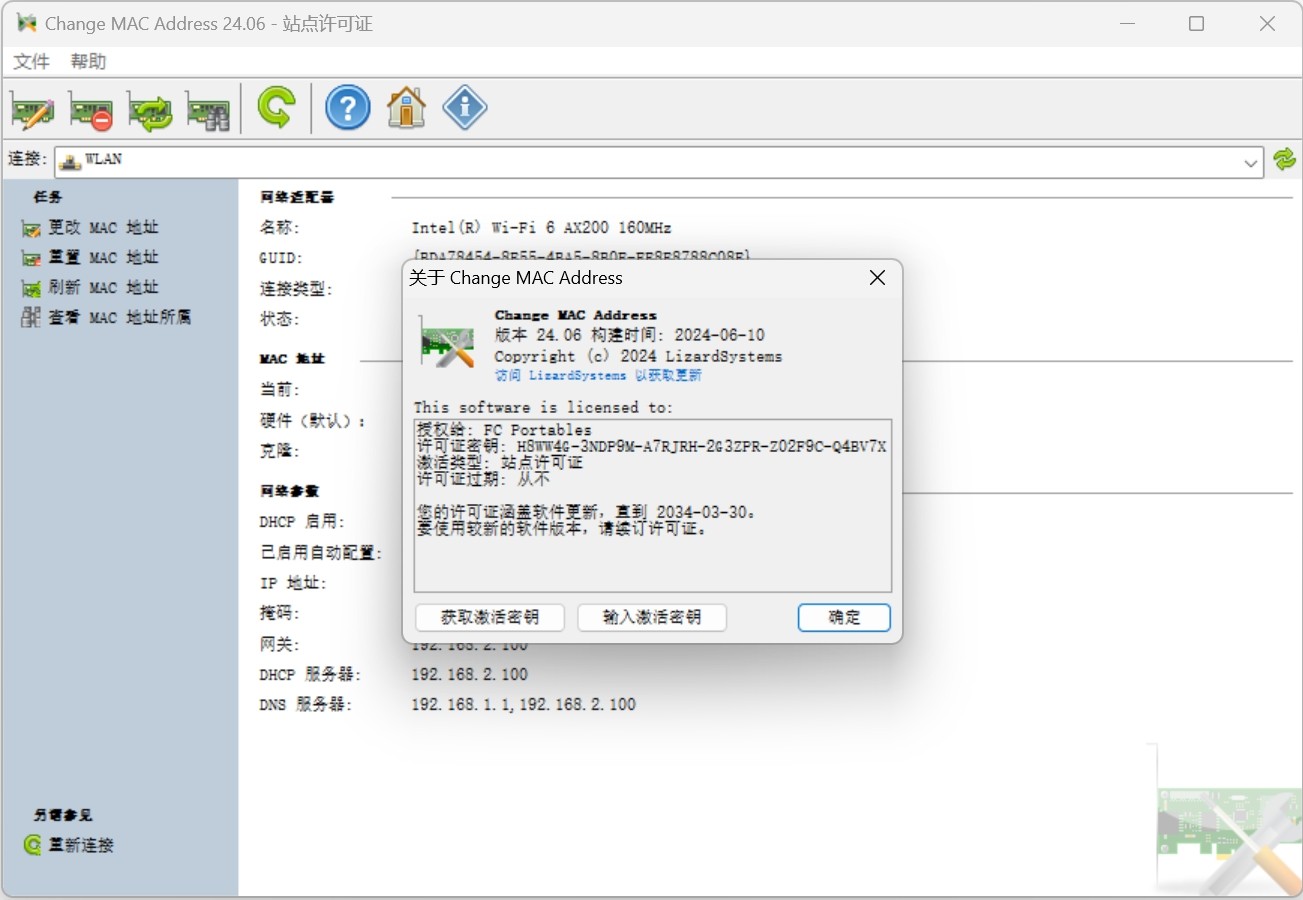Click the license text box area in About dialog
The height and width of the screenshot is (900, 1303).
[652, 506]
